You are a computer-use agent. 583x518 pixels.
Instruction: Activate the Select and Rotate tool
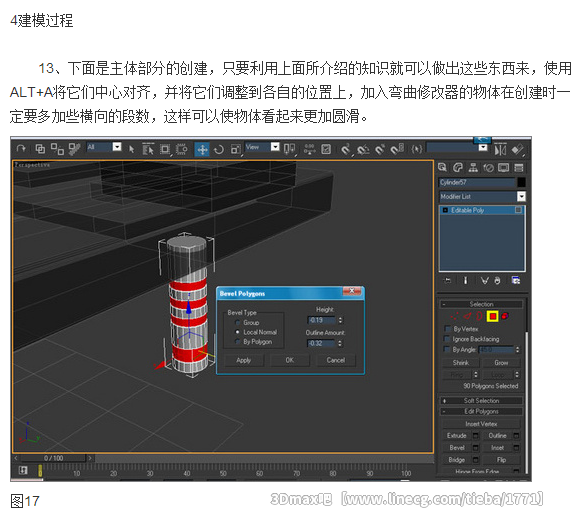click(x=219, y=149)
